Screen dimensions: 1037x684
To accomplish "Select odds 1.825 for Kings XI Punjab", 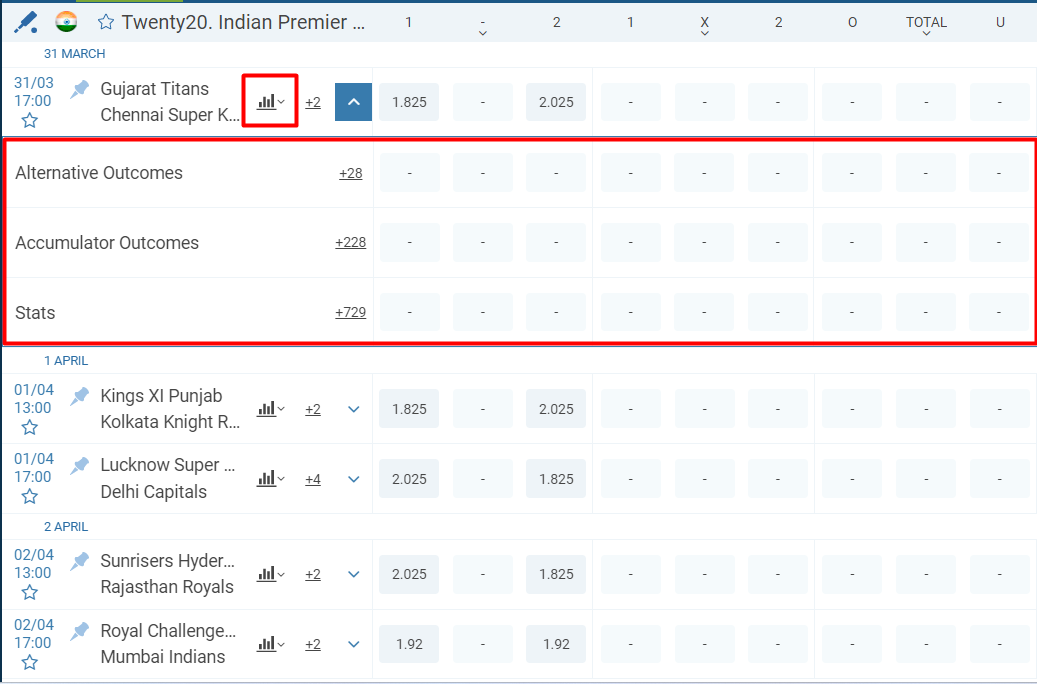I will (409, 409).
